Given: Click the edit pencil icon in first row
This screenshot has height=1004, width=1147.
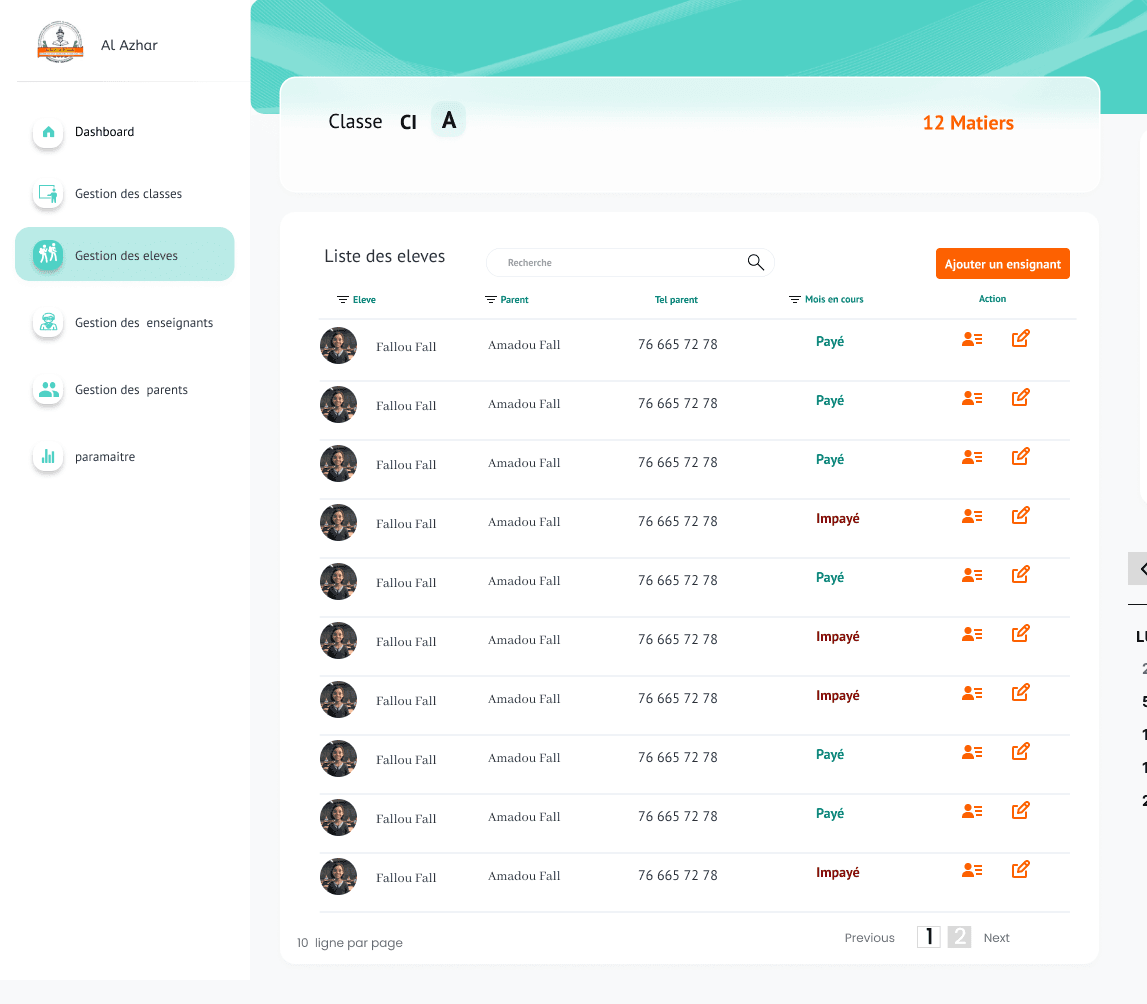Looking at the screenshot, I should point(1020,339).
